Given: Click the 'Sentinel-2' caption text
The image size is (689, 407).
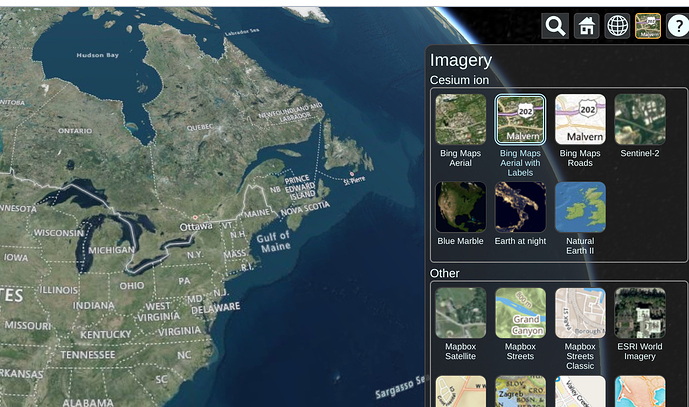Looking at the screenshot, I should 640,153.
